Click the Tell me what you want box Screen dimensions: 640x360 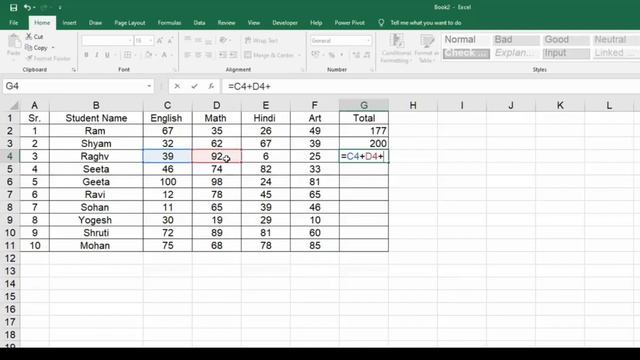pos(426,23)
